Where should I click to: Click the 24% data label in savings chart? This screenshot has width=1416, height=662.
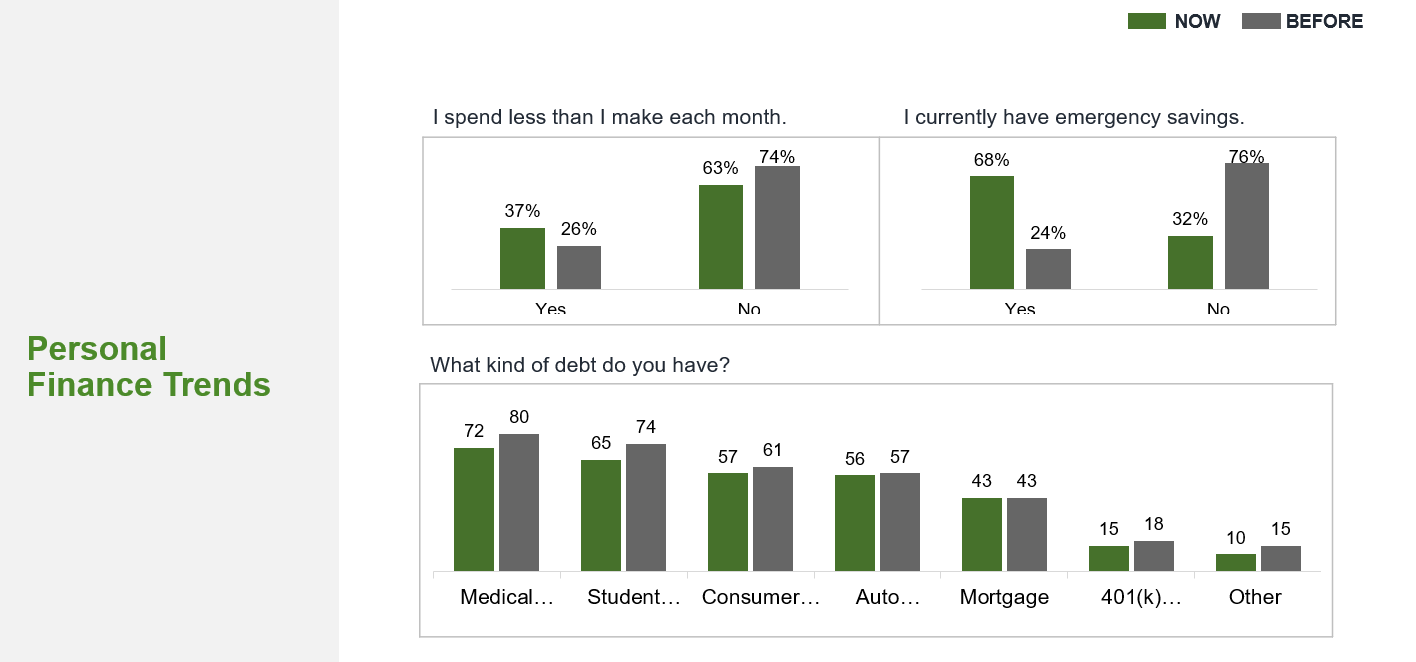click(x=1048, y=233)
